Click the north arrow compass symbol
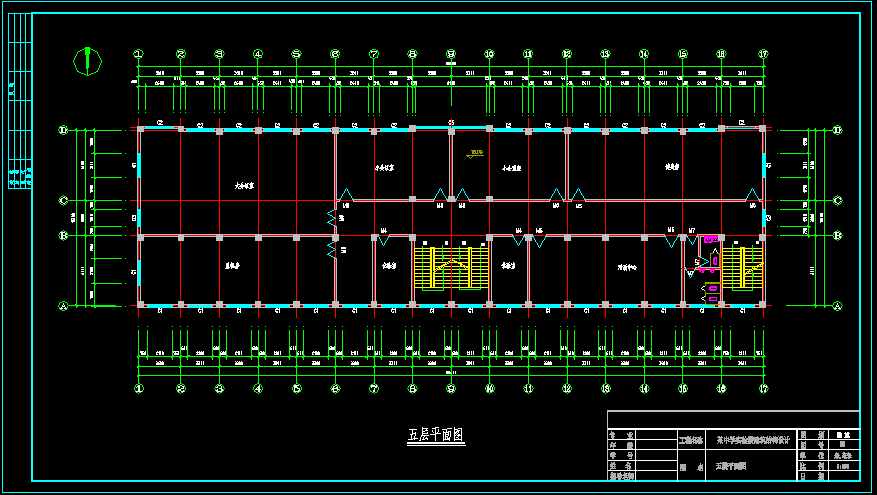 coord(88,61)
